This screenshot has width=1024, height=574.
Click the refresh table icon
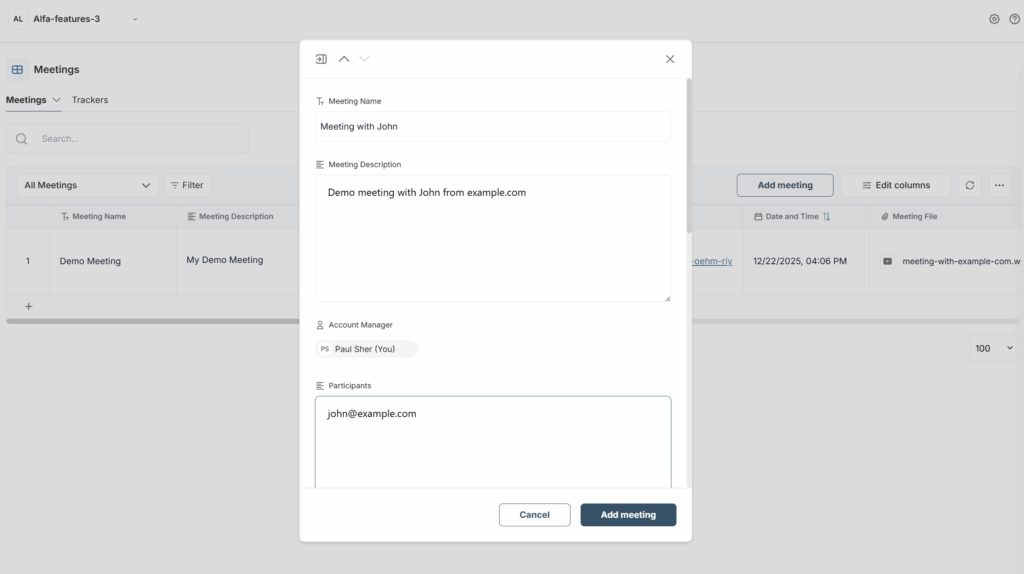tap(969, 185)
